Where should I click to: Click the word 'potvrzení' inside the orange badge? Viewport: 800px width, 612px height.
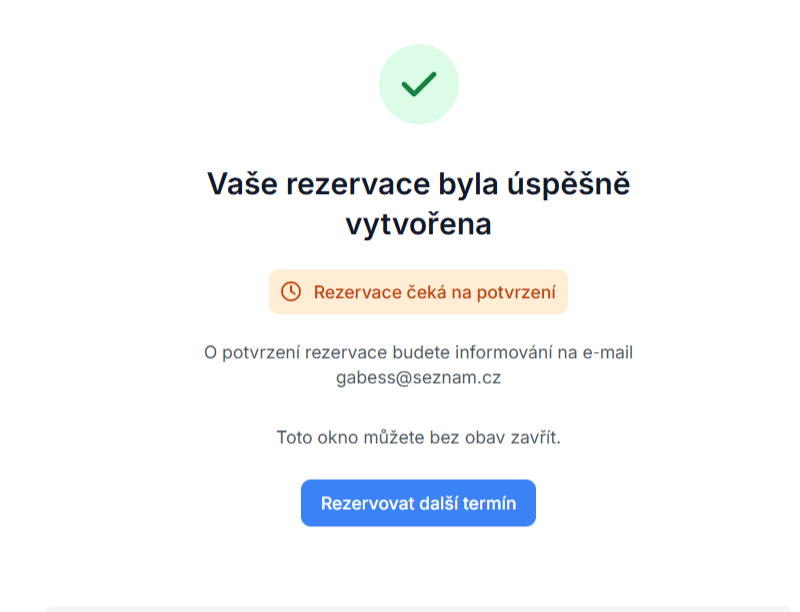point(516,293)
